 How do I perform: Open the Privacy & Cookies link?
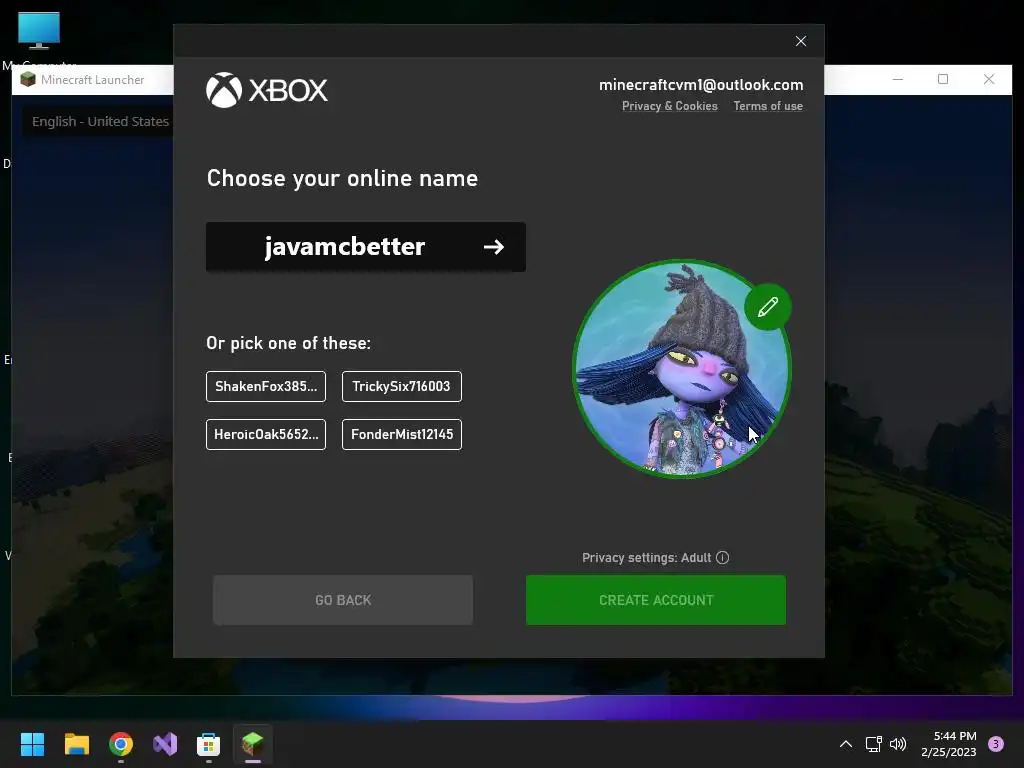669,106
